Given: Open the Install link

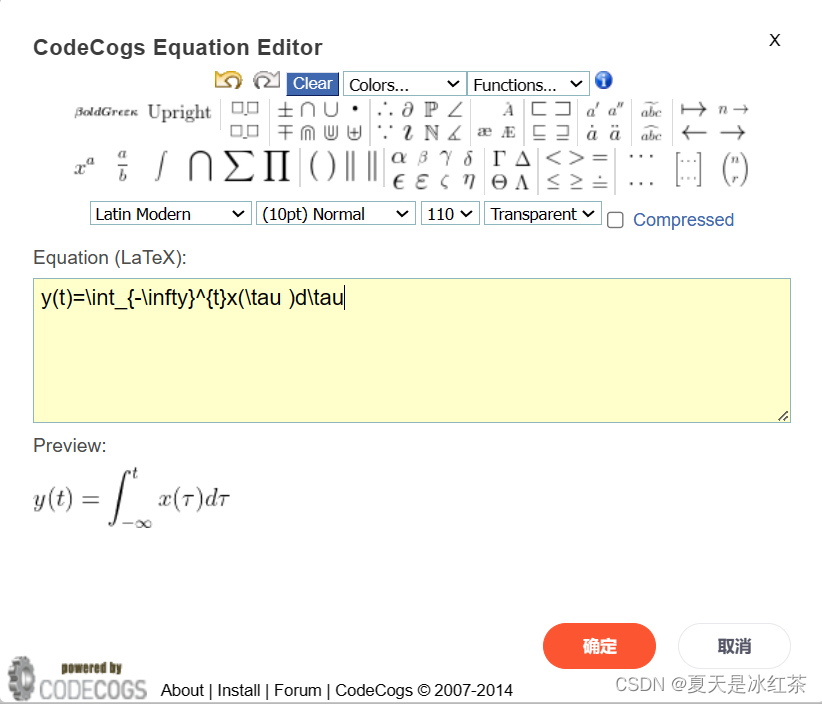Looking at the screenshot, I should [239, 690].
